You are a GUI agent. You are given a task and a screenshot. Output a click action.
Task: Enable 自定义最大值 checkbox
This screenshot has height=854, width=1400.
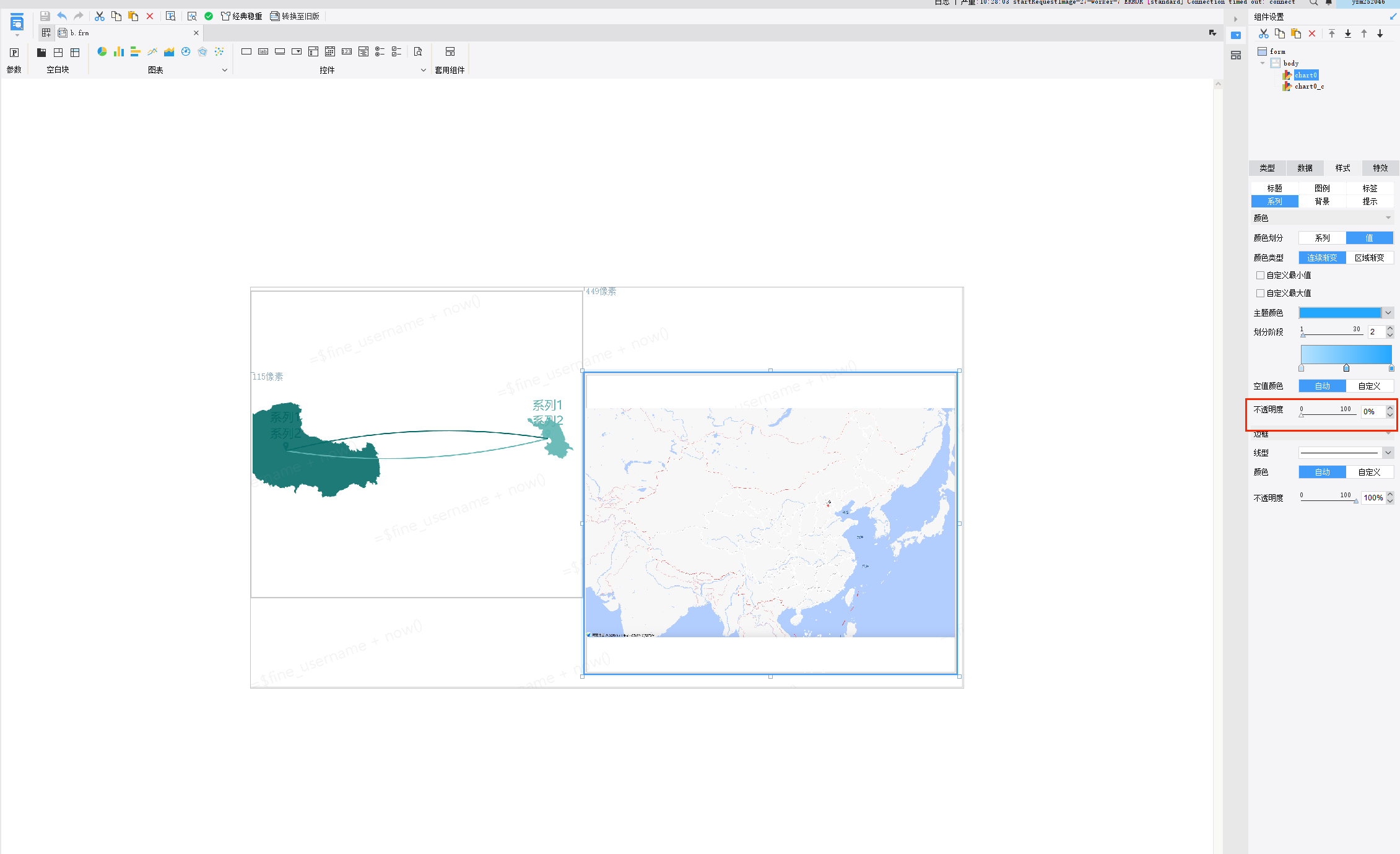(1260, 293)
